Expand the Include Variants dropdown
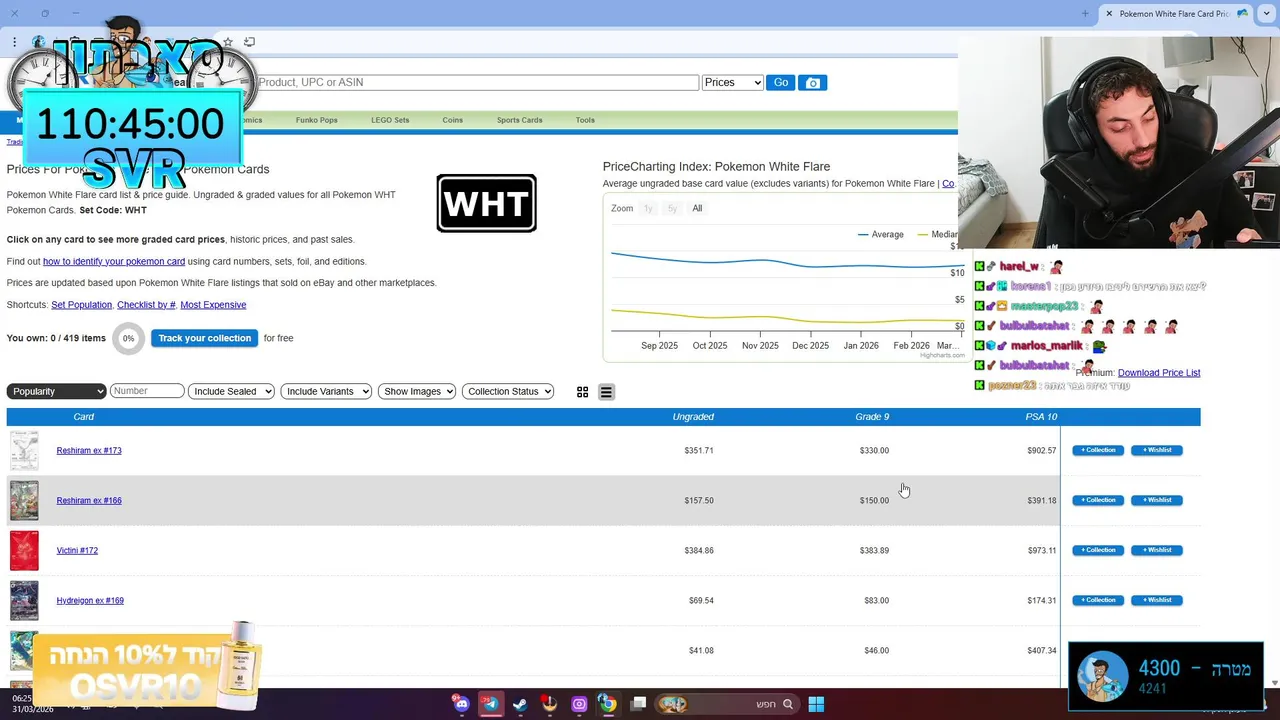Viewport: 1280px width, 720px height. [x=326, y=391]
